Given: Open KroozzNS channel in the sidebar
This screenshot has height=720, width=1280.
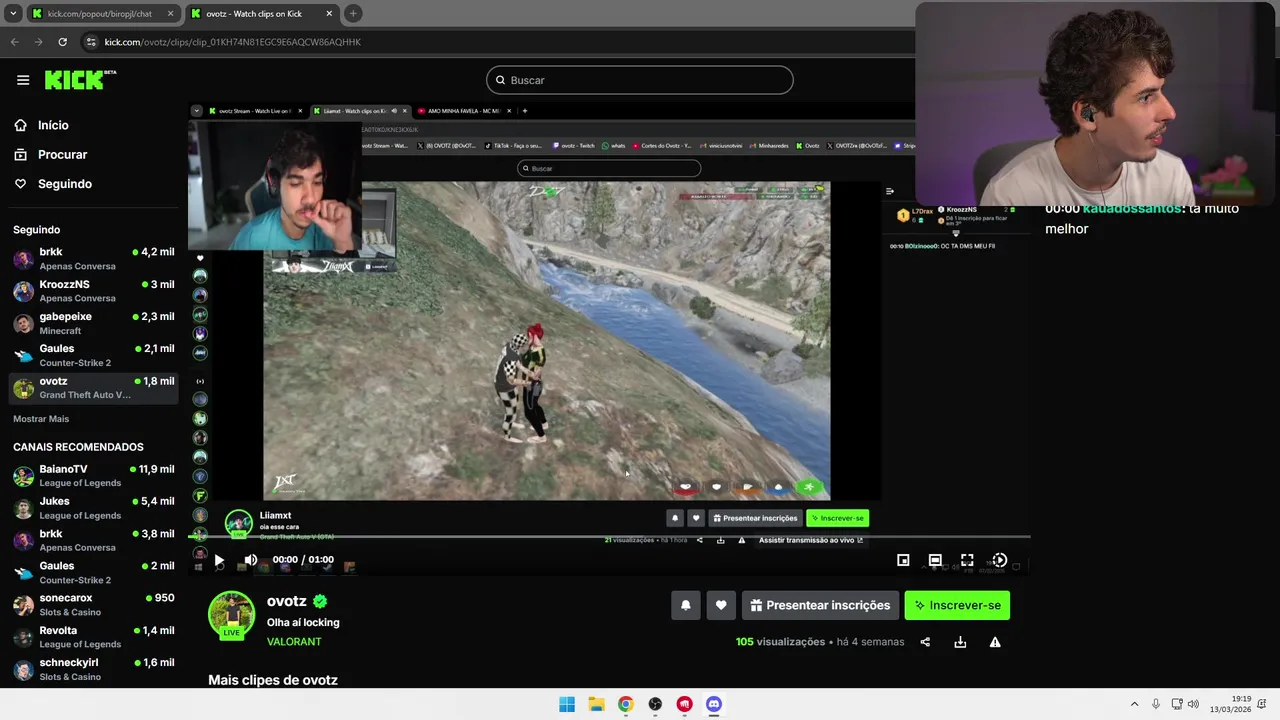Looking at the screenshot, I should 93,291.
